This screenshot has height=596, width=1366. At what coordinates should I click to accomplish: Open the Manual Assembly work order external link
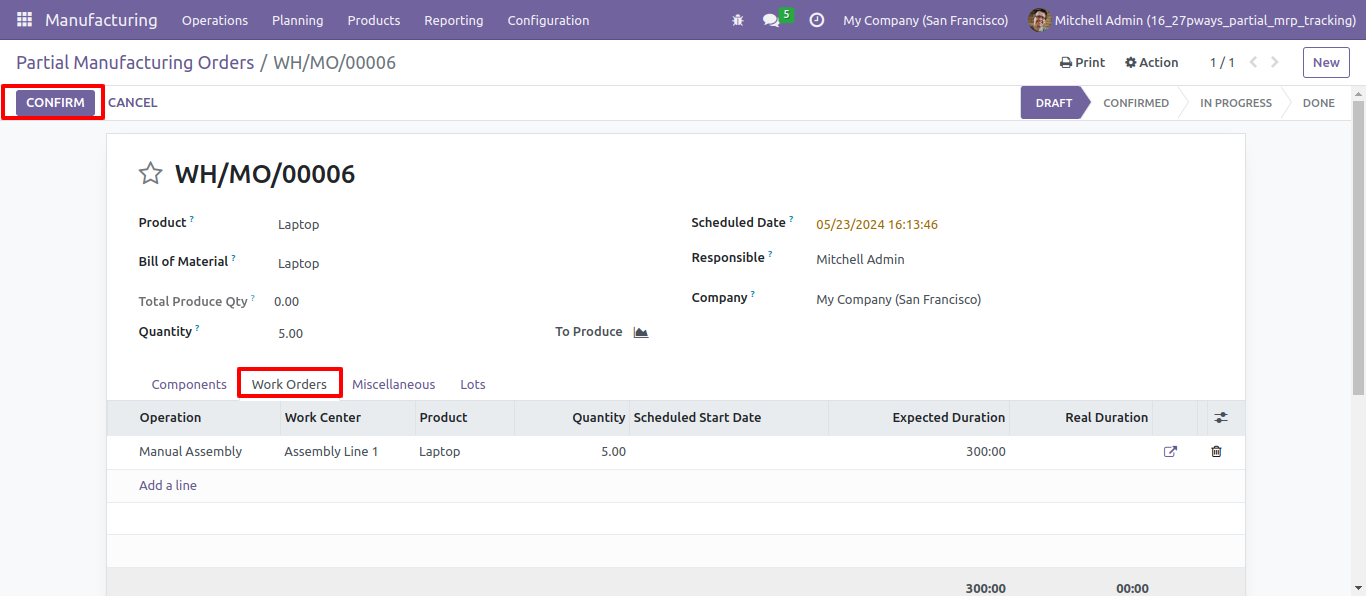[1170, 452]
